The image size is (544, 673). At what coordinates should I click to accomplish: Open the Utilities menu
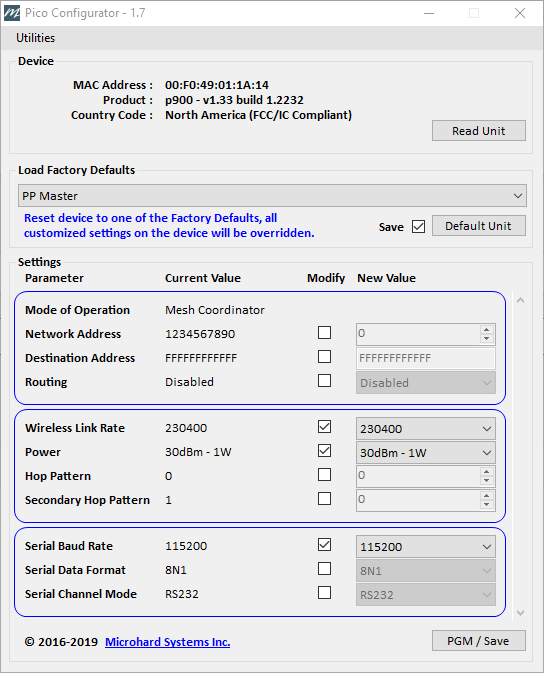tap(36, 38)
